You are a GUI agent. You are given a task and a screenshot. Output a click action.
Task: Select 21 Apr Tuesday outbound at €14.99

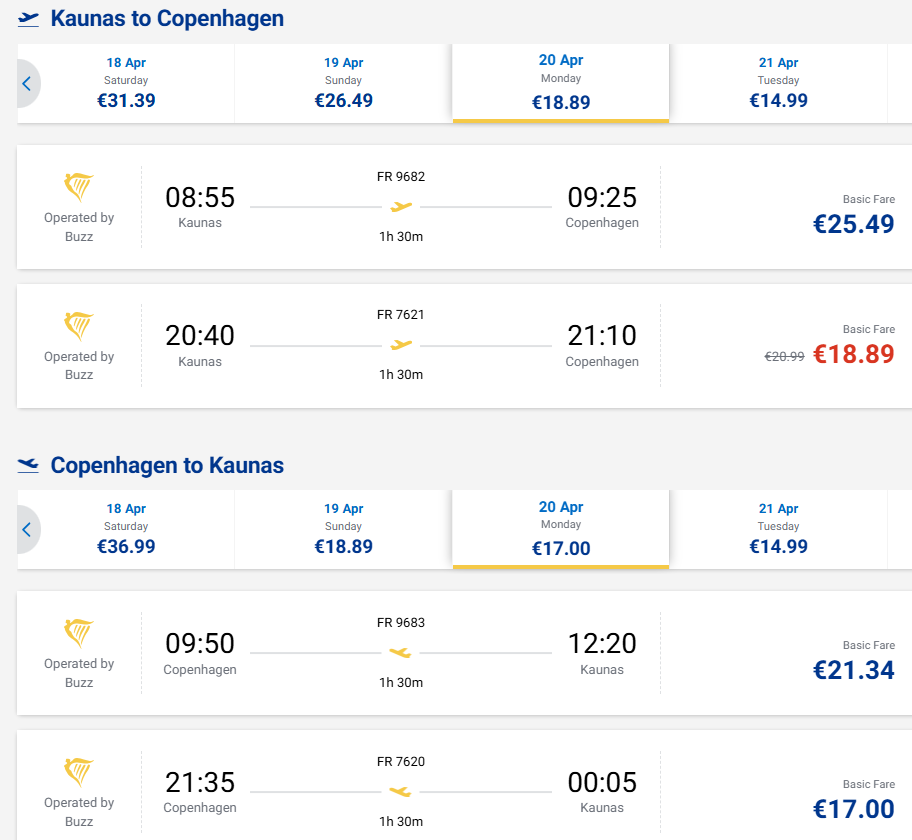click(778, 83)
